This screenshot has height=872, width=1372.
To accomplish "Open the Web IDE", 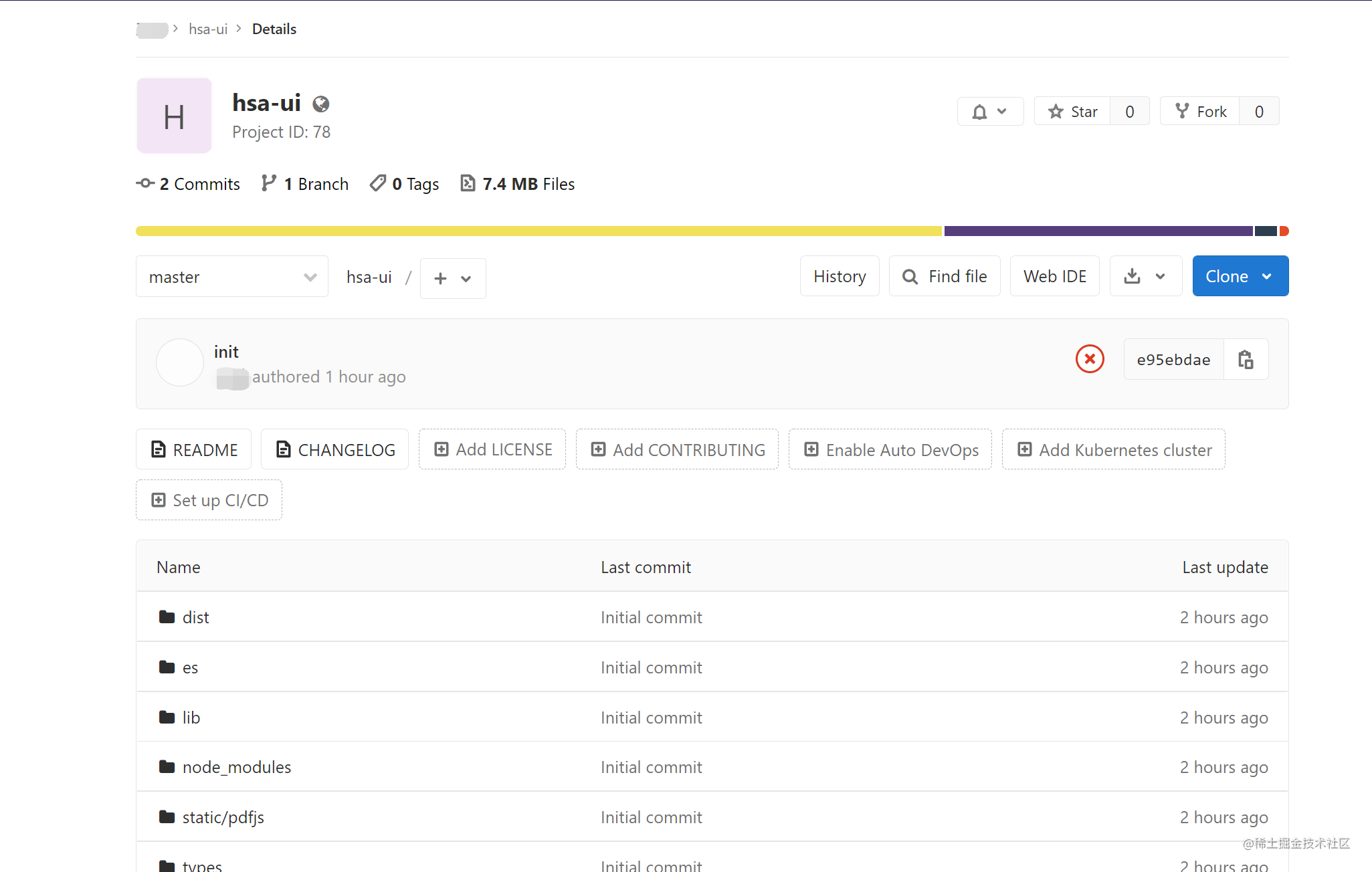I will tap(1055, 276).
